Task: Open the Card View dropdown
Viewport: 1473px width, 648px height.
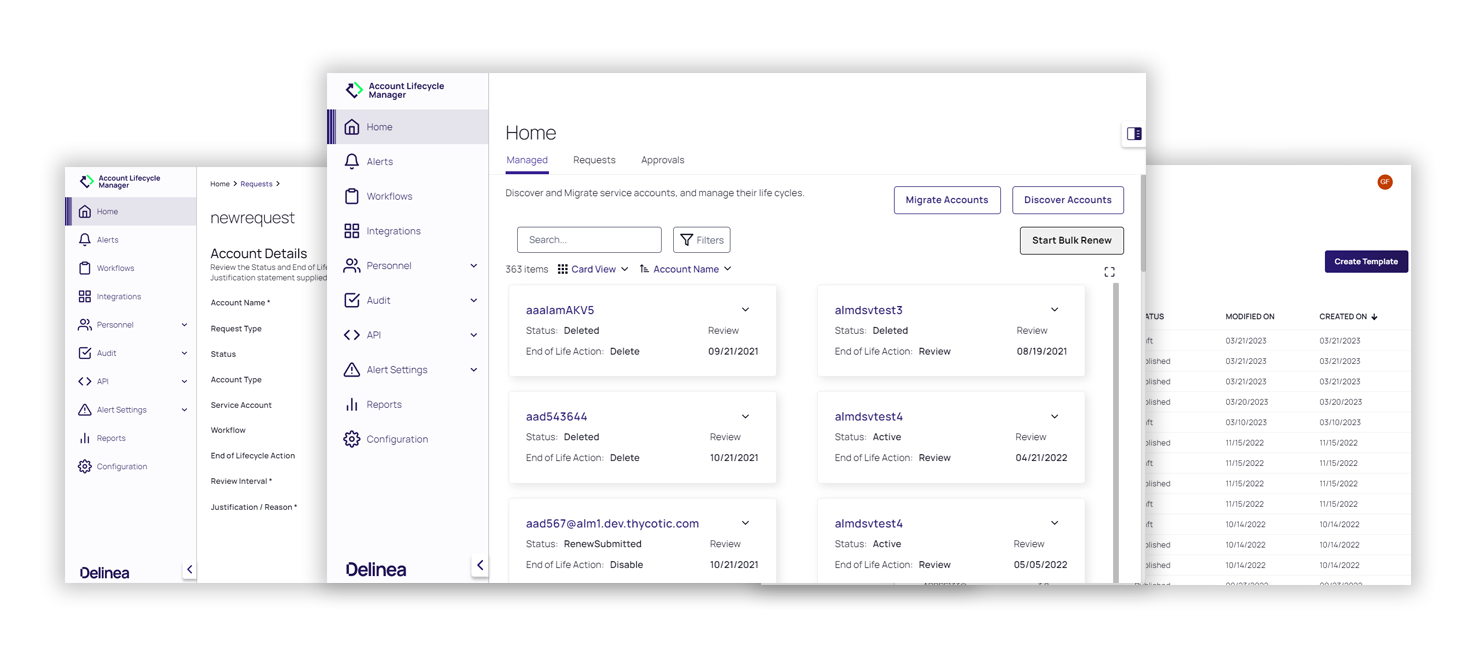Action: point(593,269)
